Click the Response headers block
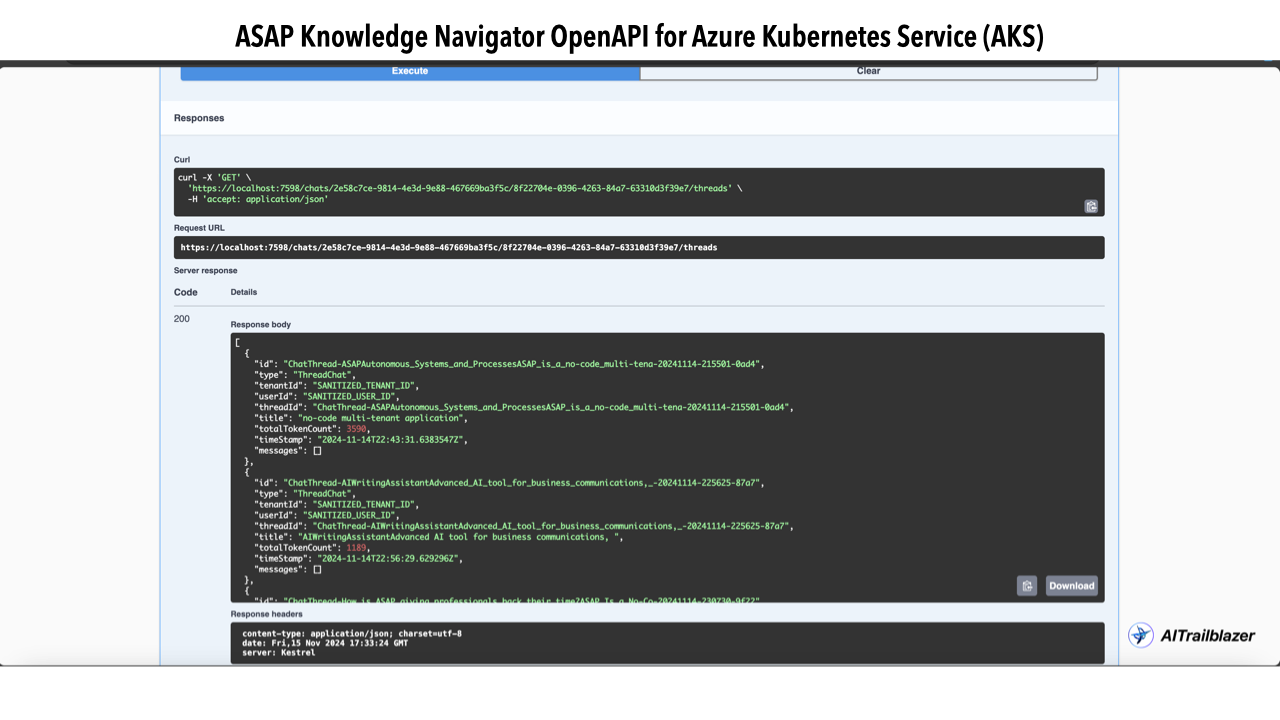The width and height of the screenshot is (1280, 720). tap(667, 643)
